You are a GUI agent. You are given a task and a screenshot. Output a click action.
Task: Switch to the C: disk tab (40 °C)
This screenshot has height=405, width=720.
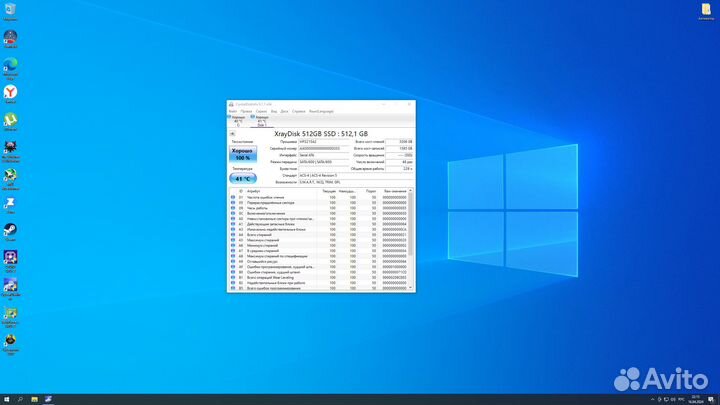coord(237,120)
